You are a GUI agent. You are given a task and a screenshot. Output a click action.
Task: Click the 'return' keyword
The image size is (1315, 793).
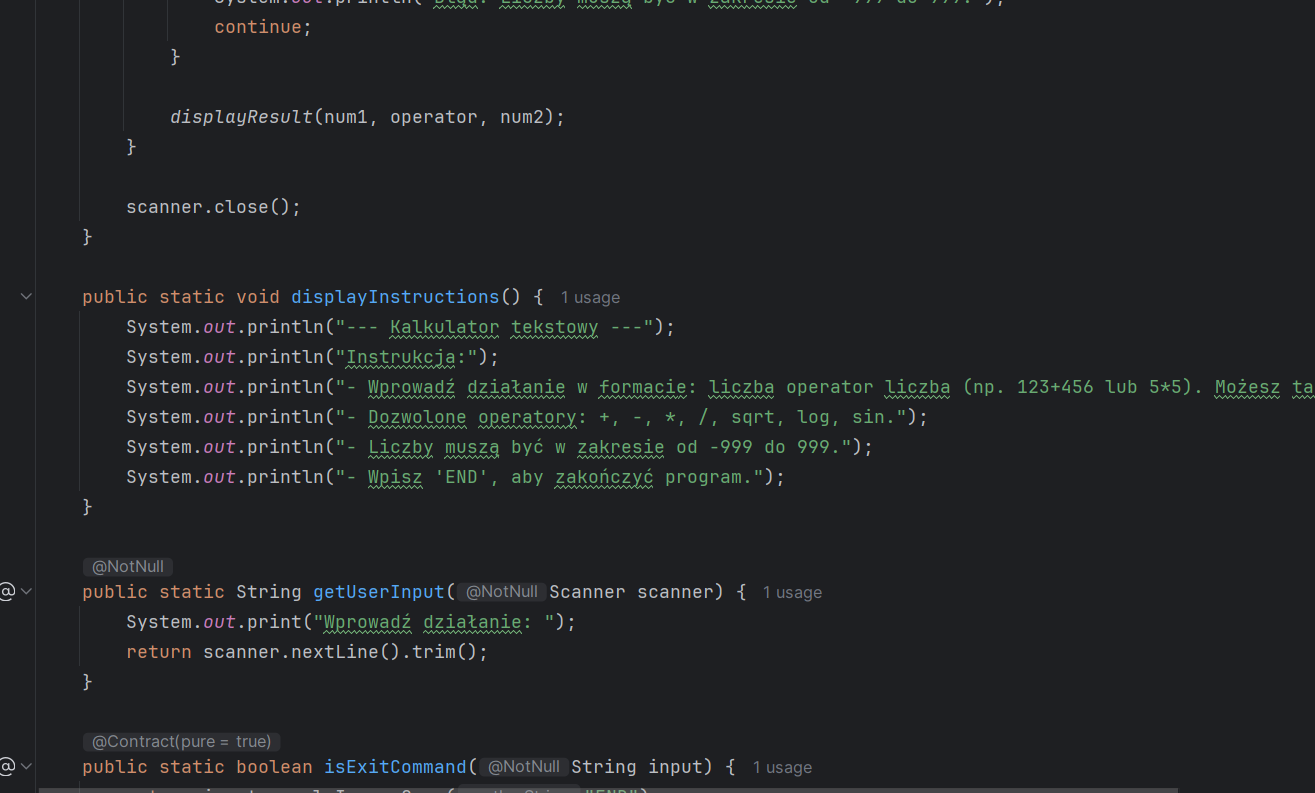[159, 652]
